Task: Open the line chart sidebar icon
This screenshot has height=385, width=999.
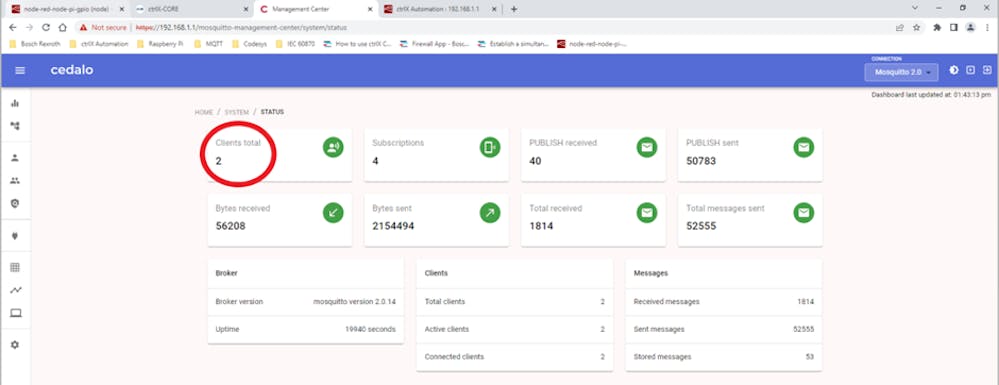Action: pyautogui.click(x=15, y=290)
